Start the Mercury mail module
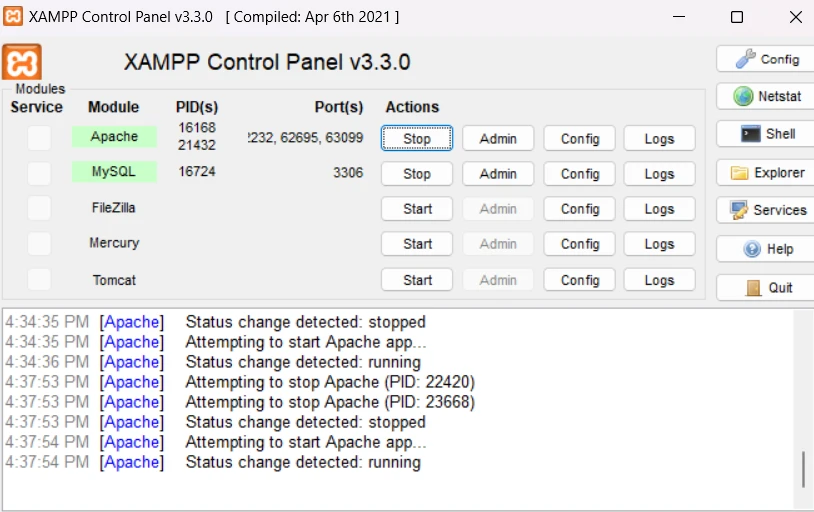This screenshot has height=512, width=814. (x=417, y=244)
